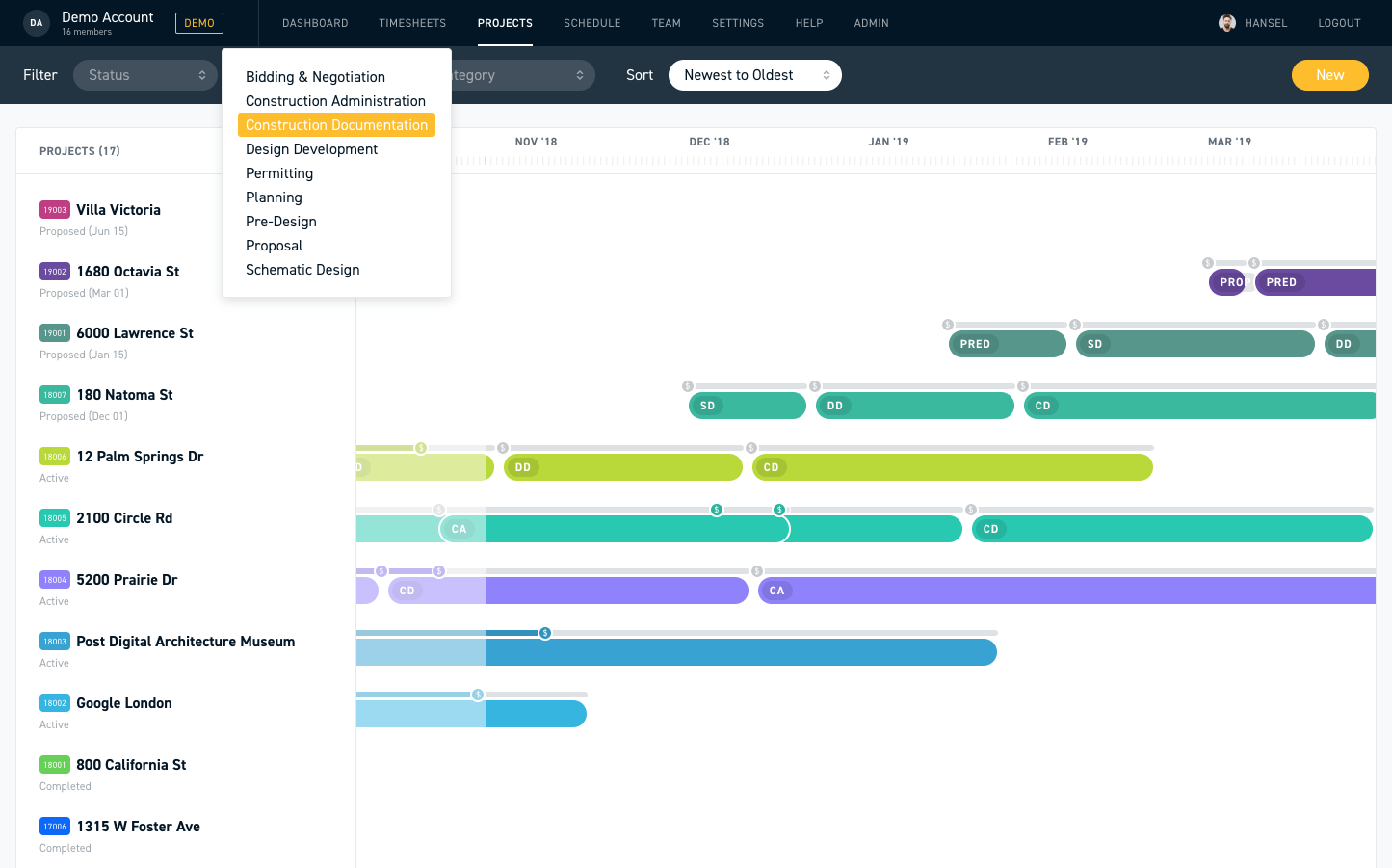The width and height of the screenshot is (1392, 868).
Task: Open the Settings tab
Action: click(x=738, y=23)
